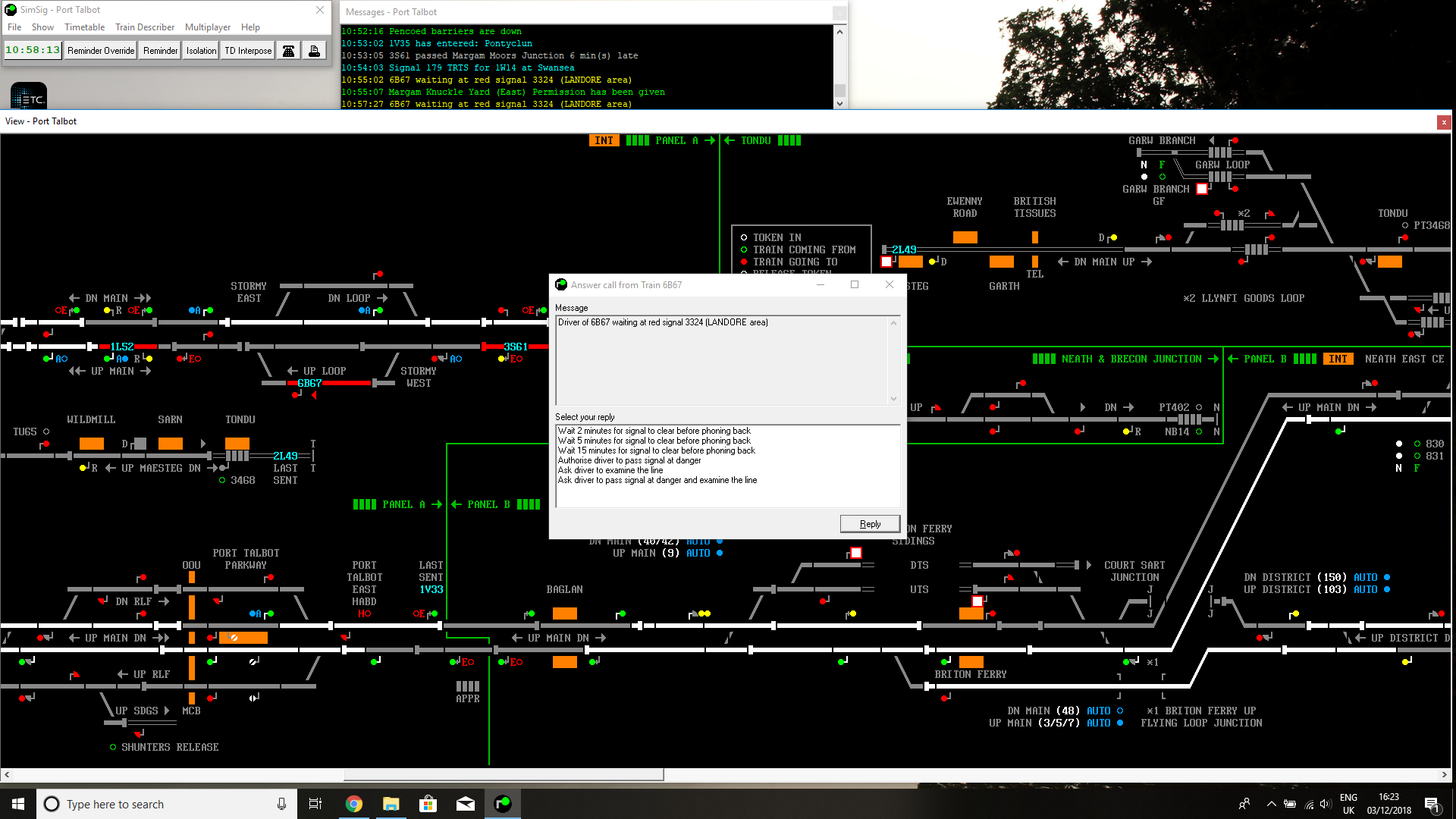Viewport: 1456px width, 819px height.
Task: Click the microphone icon in the search box
Action: (281, 804)
